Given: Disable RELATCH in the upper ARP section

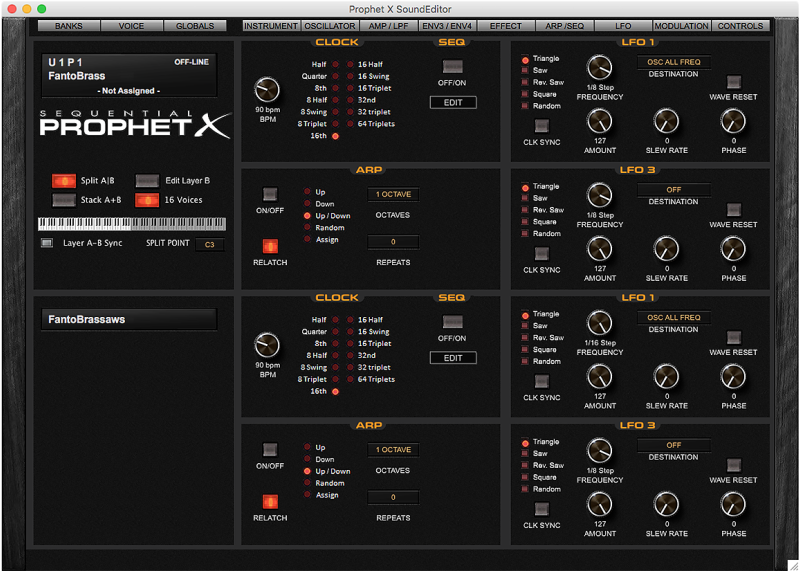Looking at the screenshot, I should tap(270, 246).
